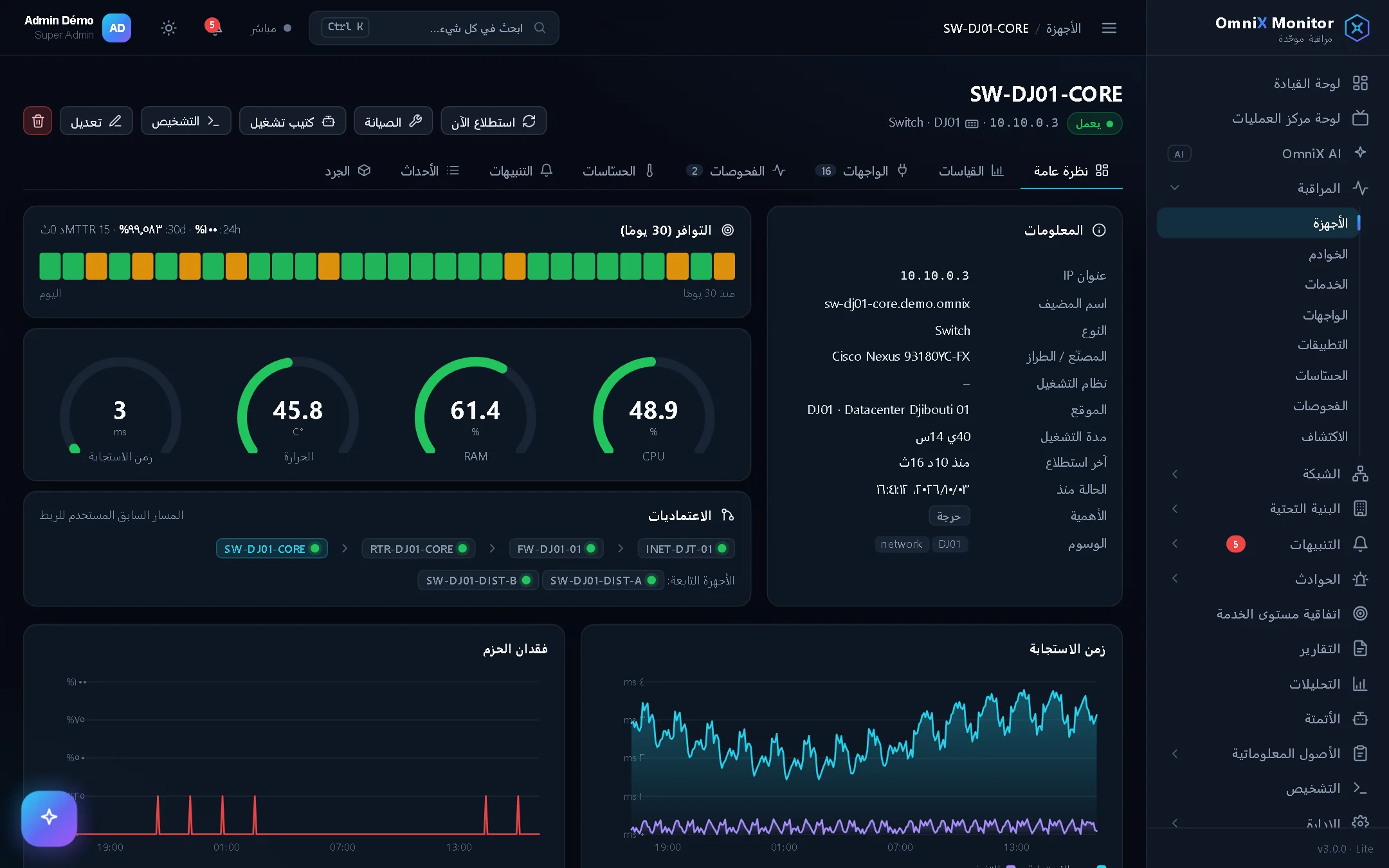Expand the البنية التحتية infrastructure section

(1175, 509)
